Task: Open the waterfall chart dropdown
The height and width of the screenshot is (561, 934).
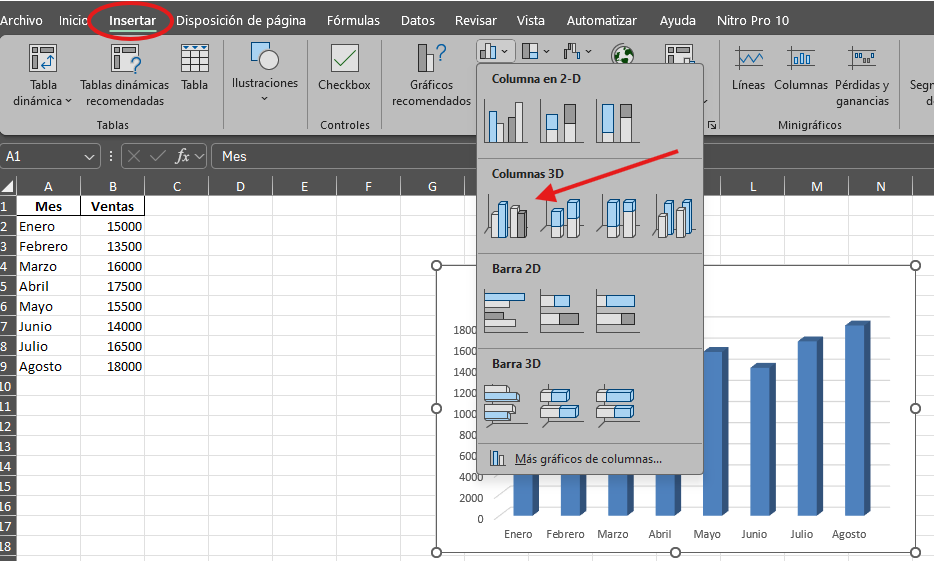Action: pyautogui.click(x=577, y=52)
